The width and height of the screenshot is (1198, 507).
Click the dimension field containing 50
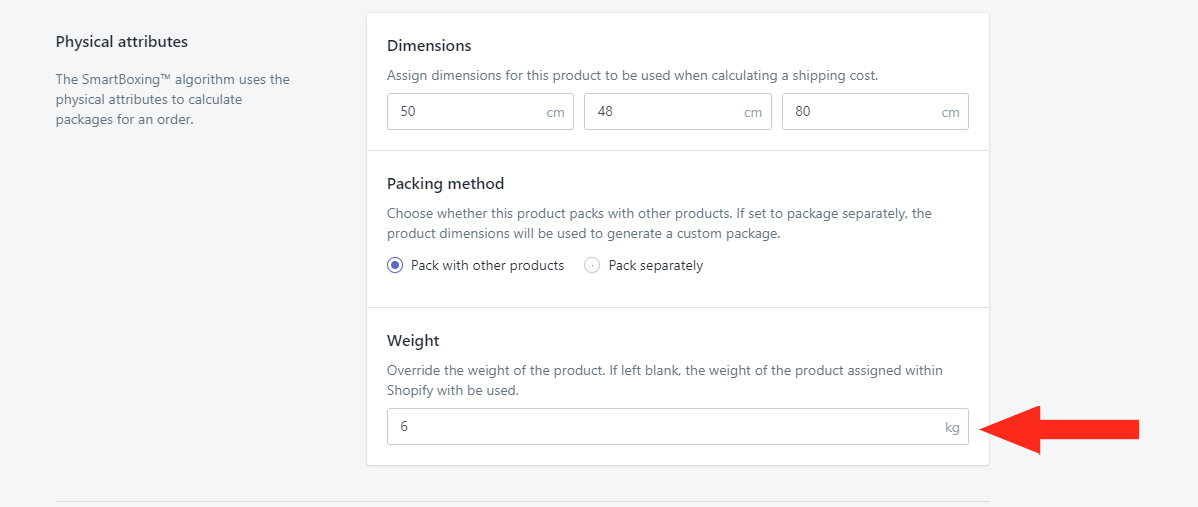pos(480,111)
